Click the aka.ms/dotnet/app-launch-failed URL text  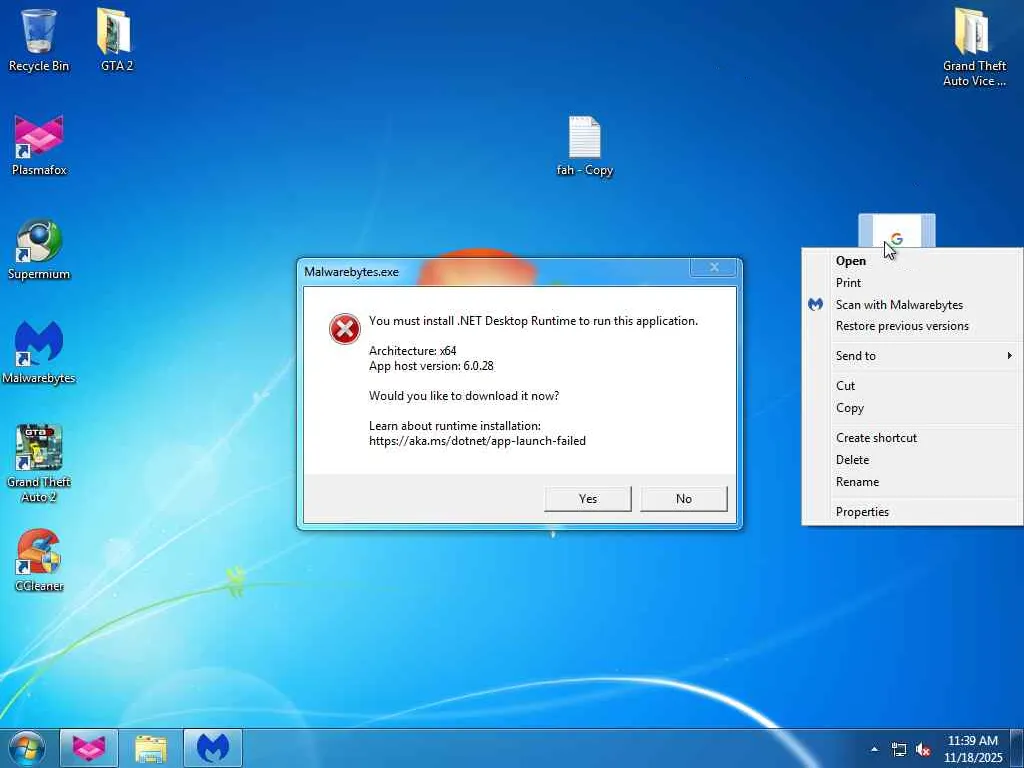click(477, 441)
